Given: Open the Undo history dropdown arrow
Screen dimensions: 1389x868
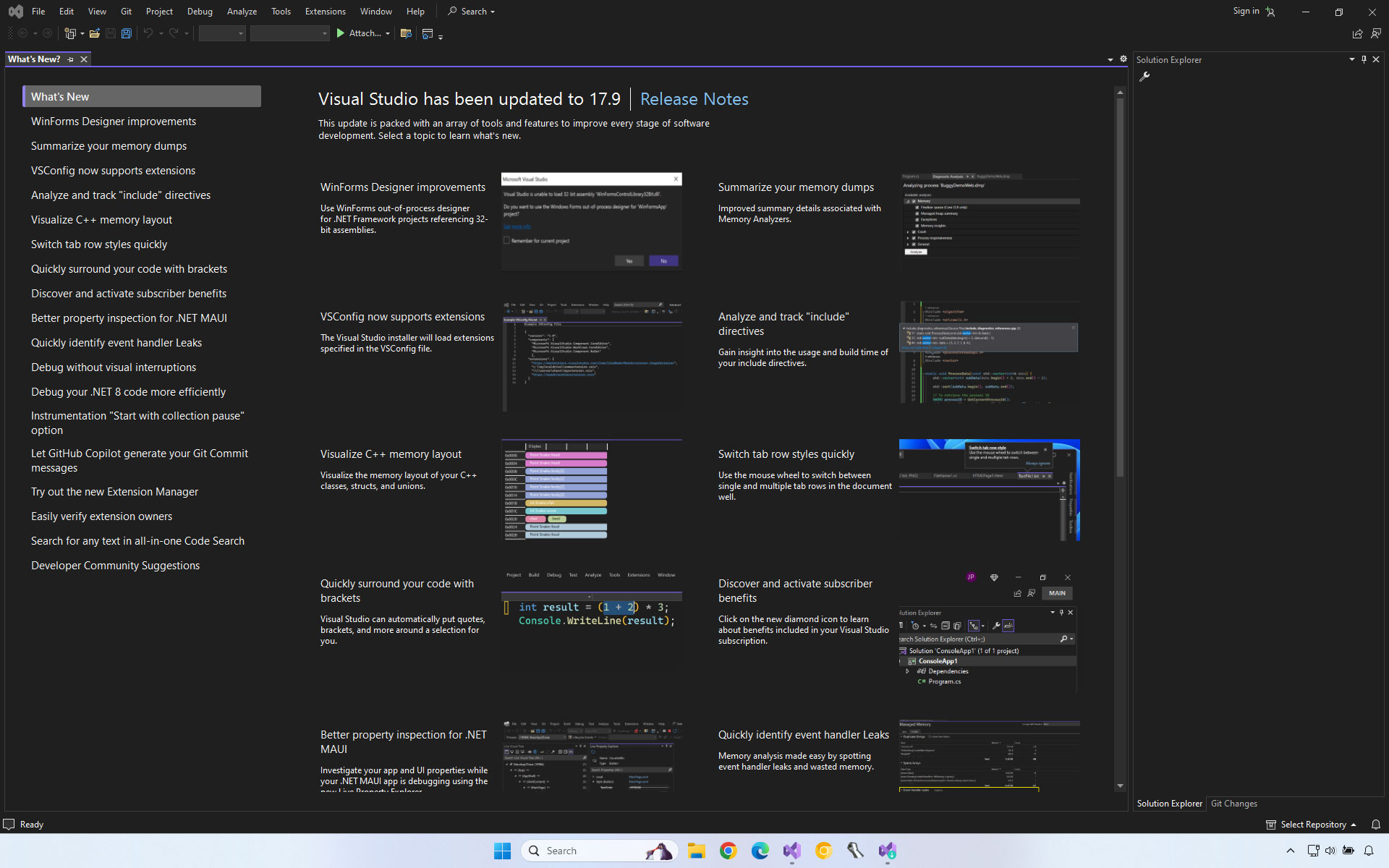Looking at the screenshot, I should (x=161, y=33).
